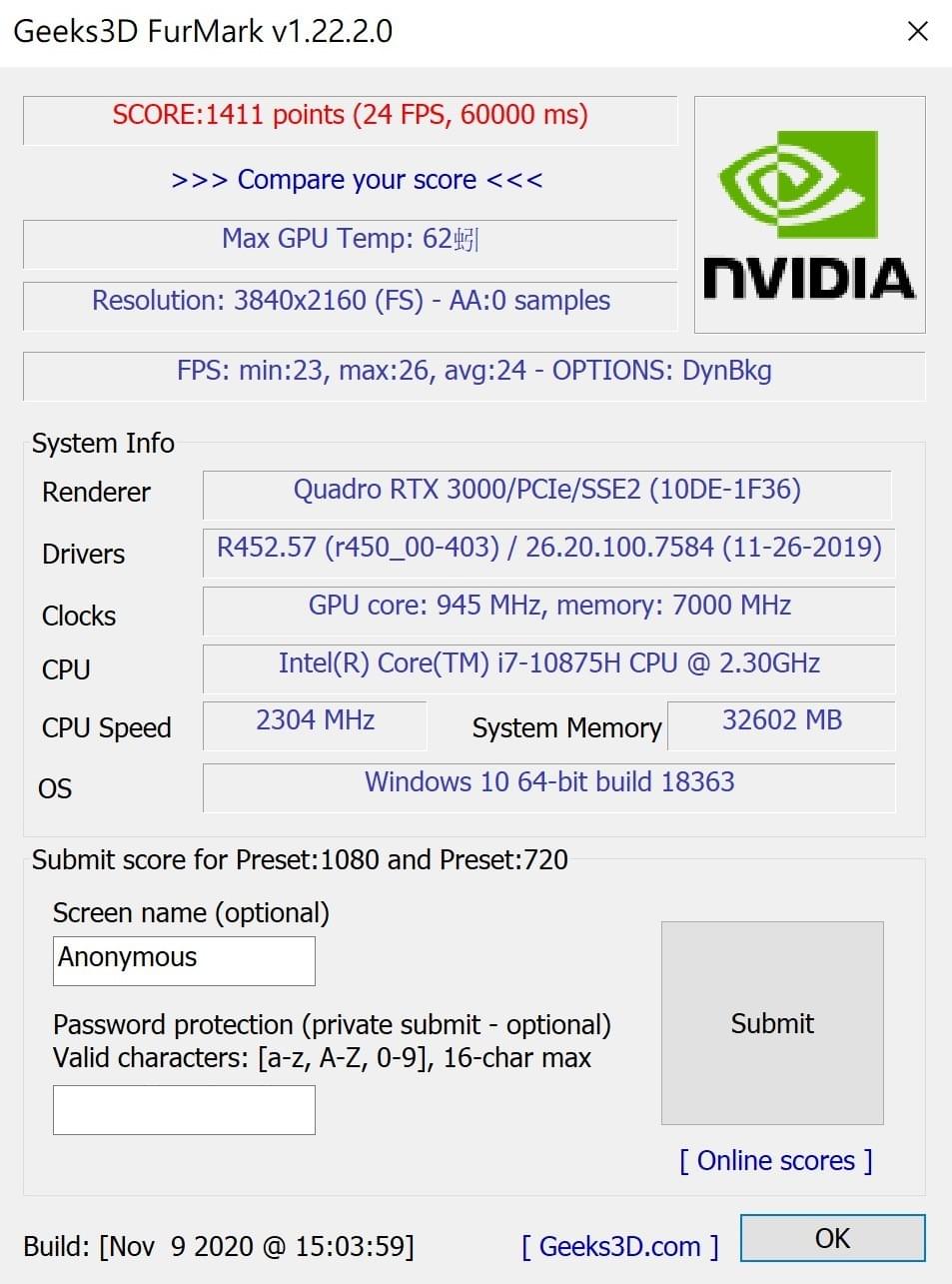Click the Submit button
Screen dimensions: 952x1284
[772, 1023]
